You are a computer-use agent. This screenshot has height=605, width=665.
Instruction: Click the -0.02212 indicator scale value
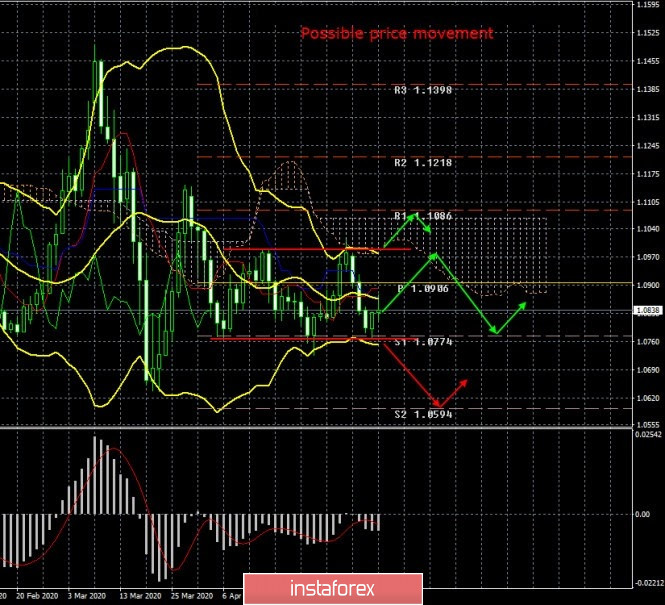click(x=649, y=583)
